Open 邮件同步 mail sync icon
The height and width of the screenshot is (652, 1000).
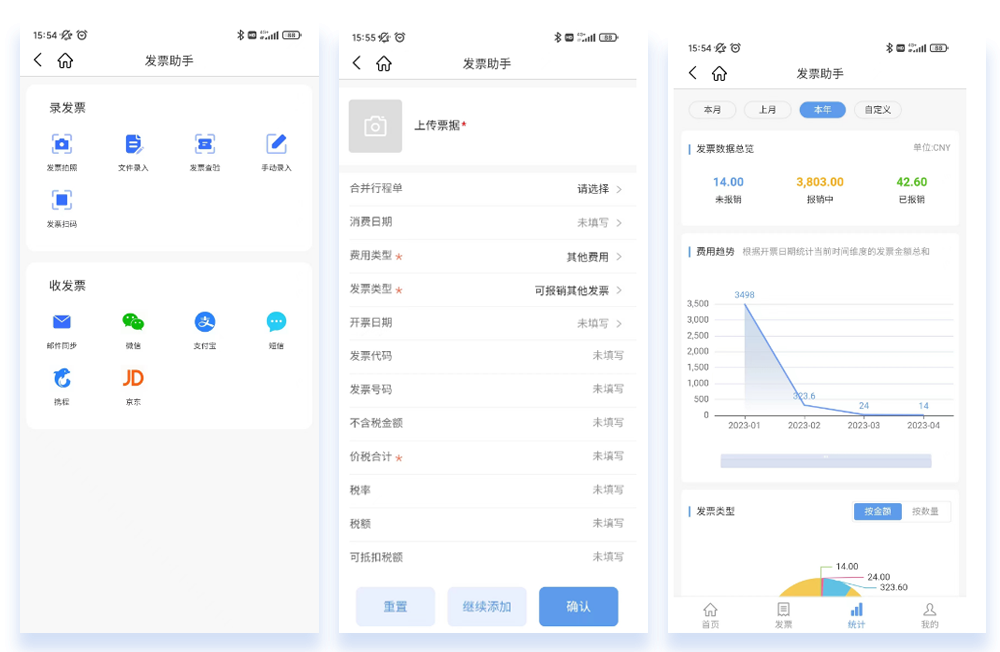coord(62,322)
